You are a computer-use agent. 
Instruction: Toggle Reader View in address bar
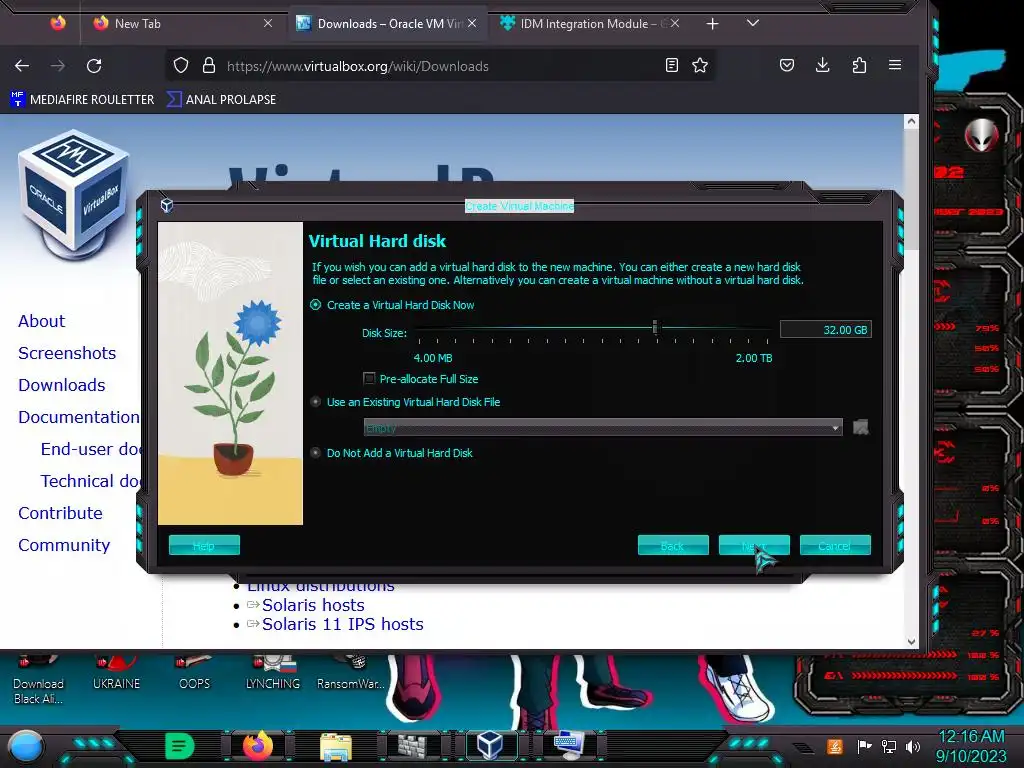tap(671, 65)
